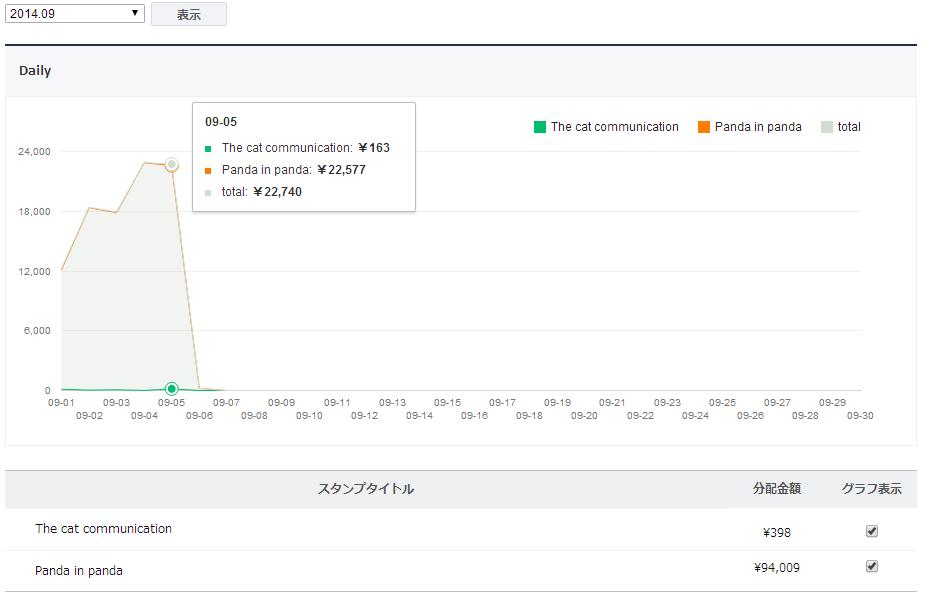The height and width of the screenshot is (602, 929).
Task: Click the ¥94,009 amount value
Action: coord(777,568)
